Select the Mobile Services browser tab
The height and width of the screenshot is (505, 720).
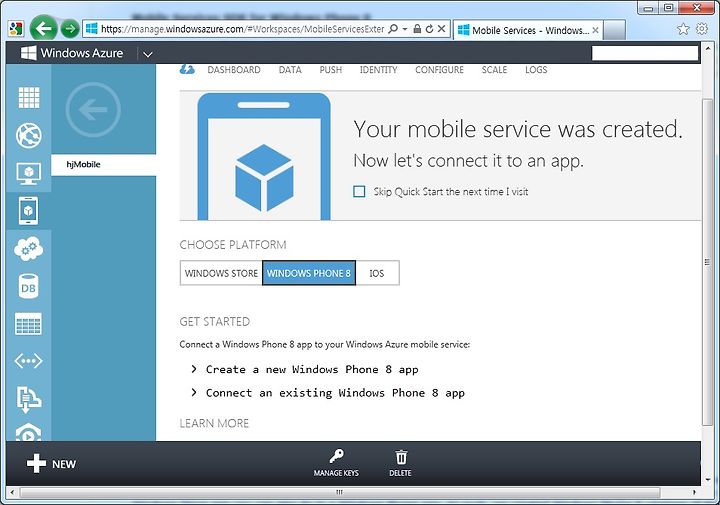[527, 30]
